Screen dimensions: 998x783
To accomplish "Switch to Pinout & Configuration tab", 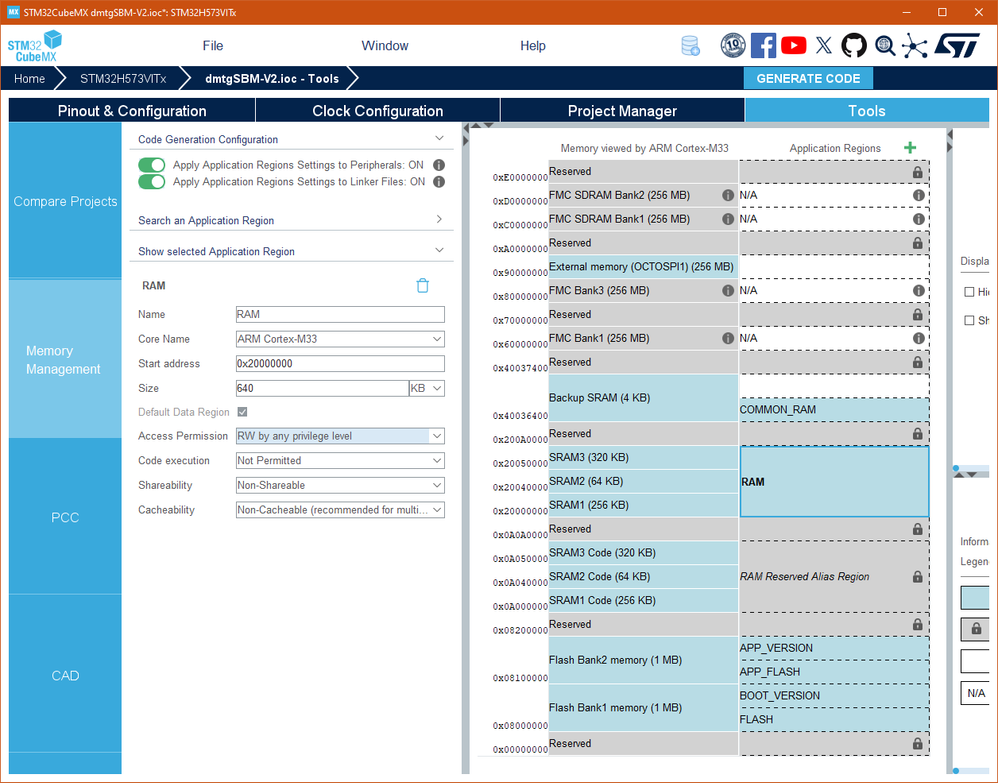I will click(132, 111).
